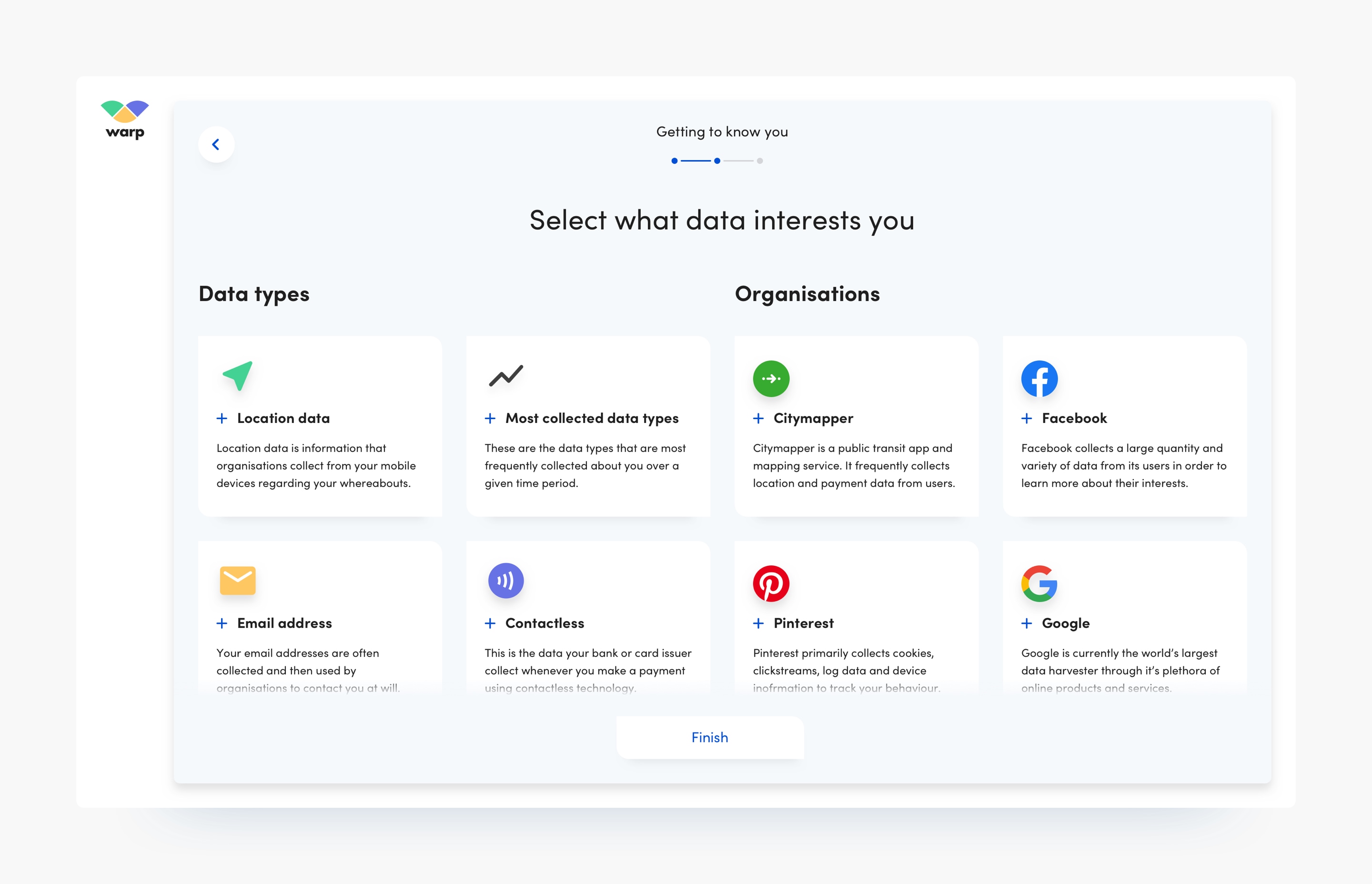Click the yellow Email envelope icon
The width and height of the screenshot is (1372, 884).
click(x=238, y=580)
